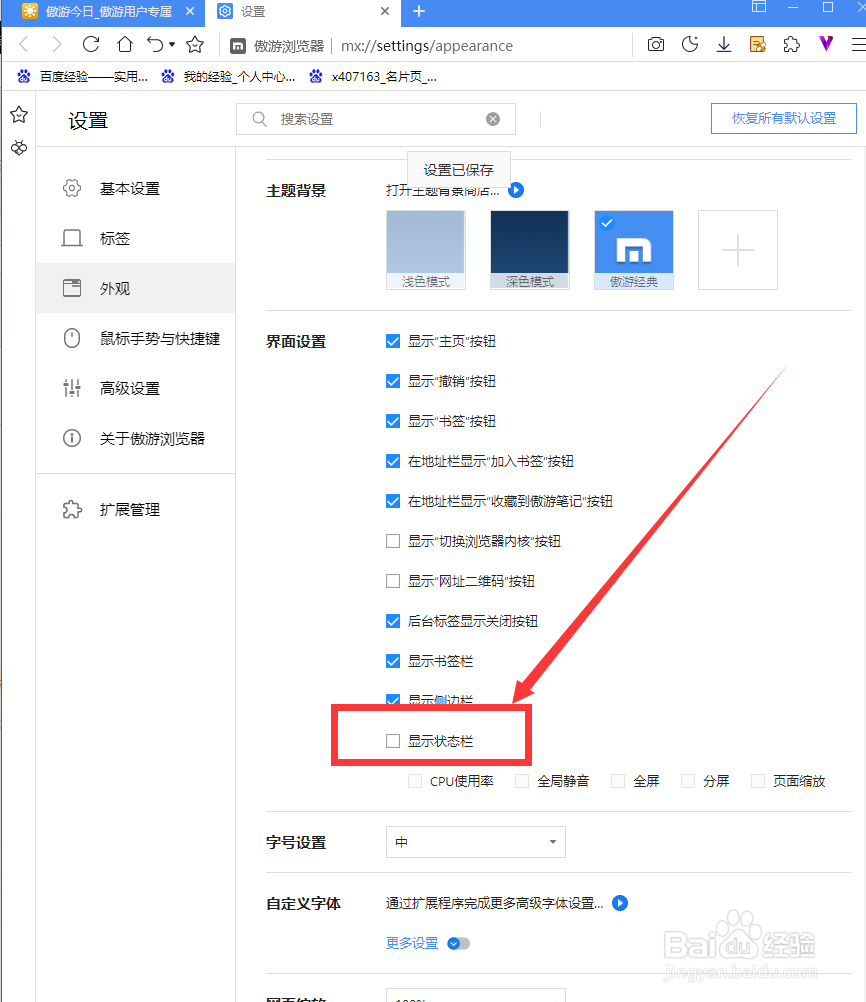Open the main menu hamburger icon
866x1002 pixels.
coord(857,44)
